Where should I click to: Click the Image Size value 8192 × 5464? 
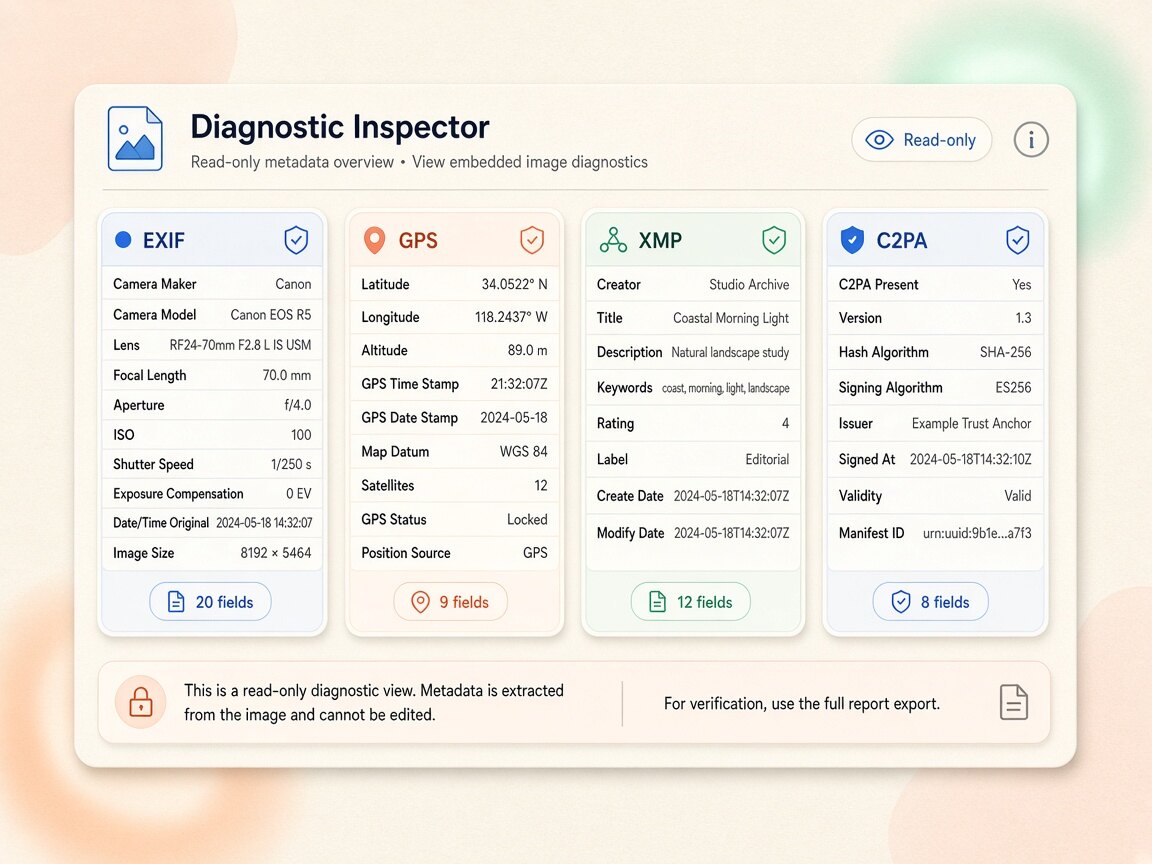tap(276, 552)
